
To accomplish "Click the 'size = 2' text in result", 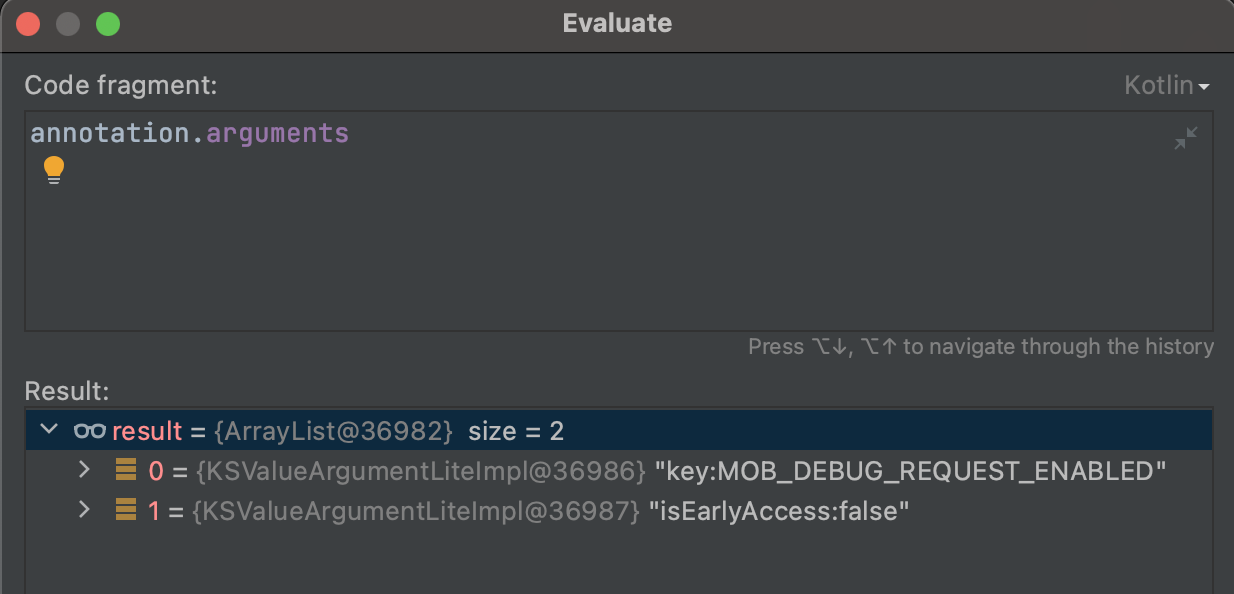I will tap(516, 431).
